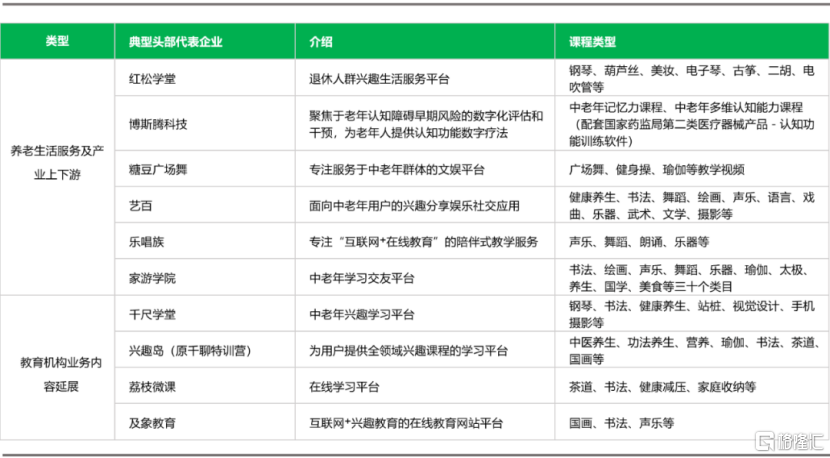Screen dimensions: 830x458
Task: Select the description 退休人群兴趣生活服务平台
Action: click(379, 79)
